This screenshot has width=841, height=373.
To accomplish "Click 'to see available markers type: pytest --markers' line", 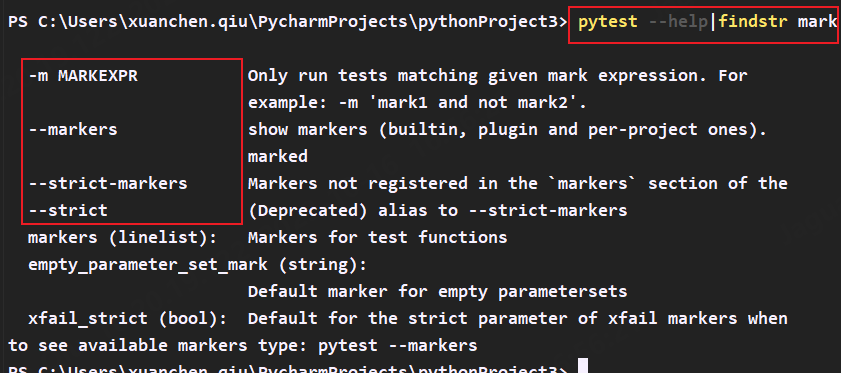I will coord(243,345).
